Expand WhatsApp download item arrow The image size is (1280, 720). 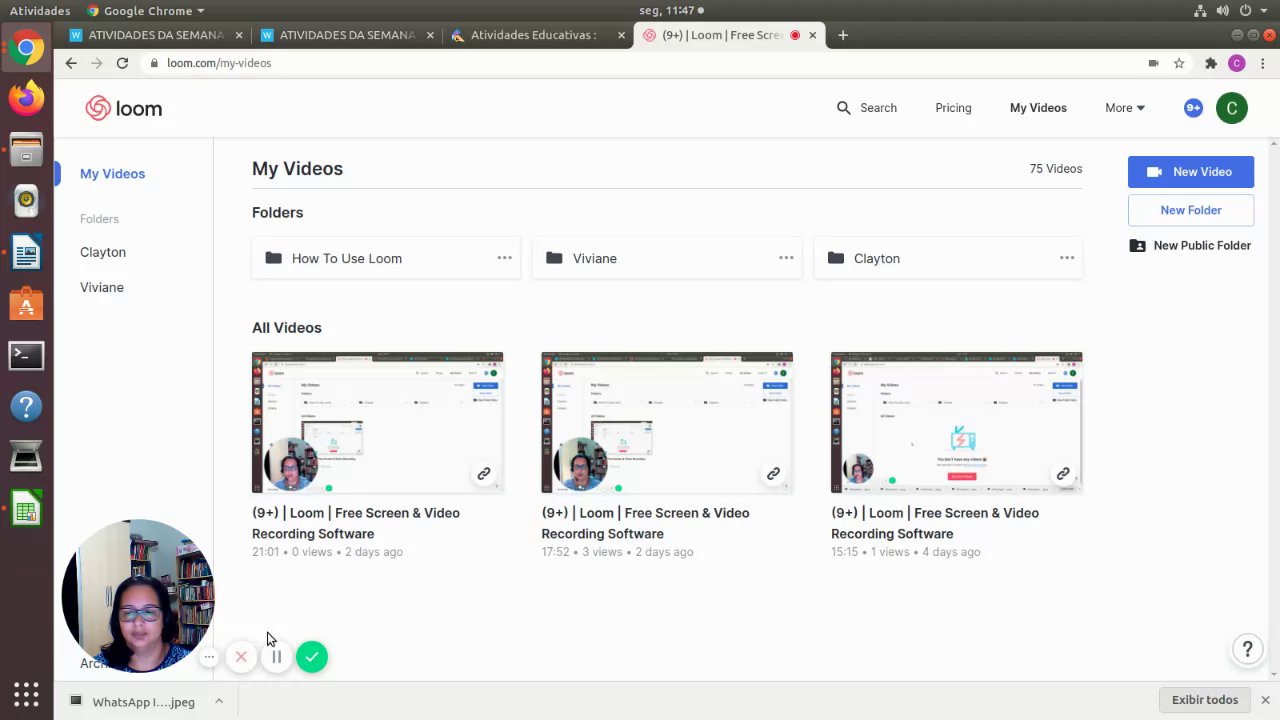(218, 702)
